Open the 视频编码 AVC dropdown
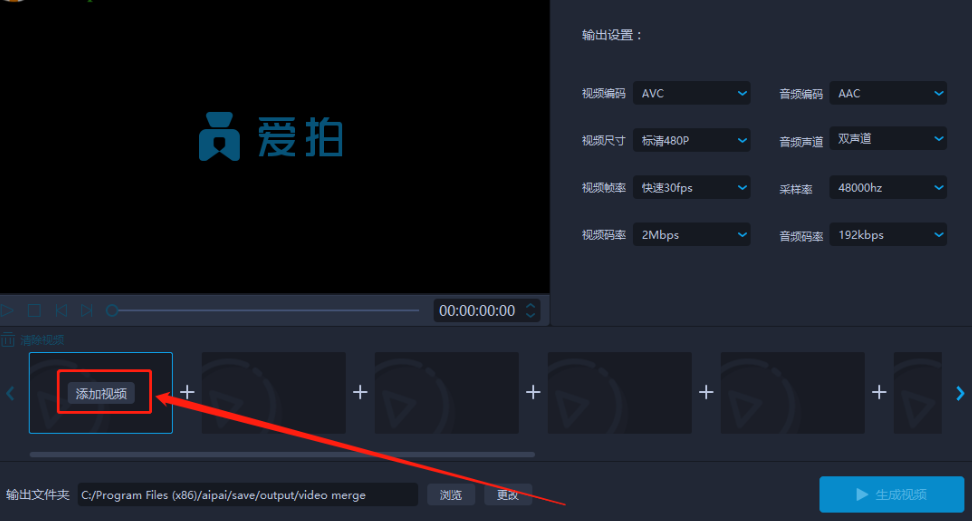The image size is (972, 521). [691, 93]
